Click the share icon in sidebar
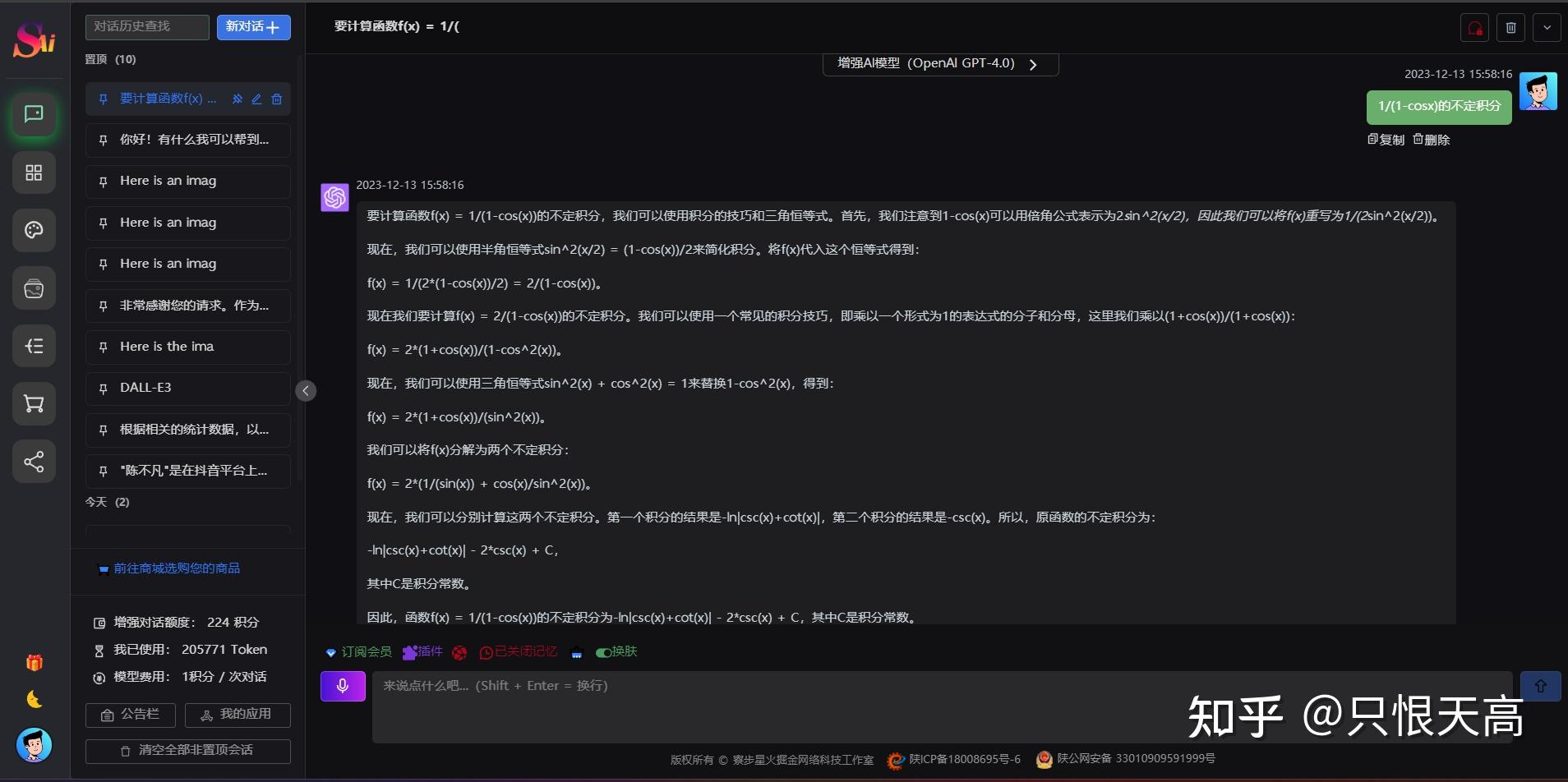The image size is (1568, 782). pyautogui.click(x=33, y=461)
